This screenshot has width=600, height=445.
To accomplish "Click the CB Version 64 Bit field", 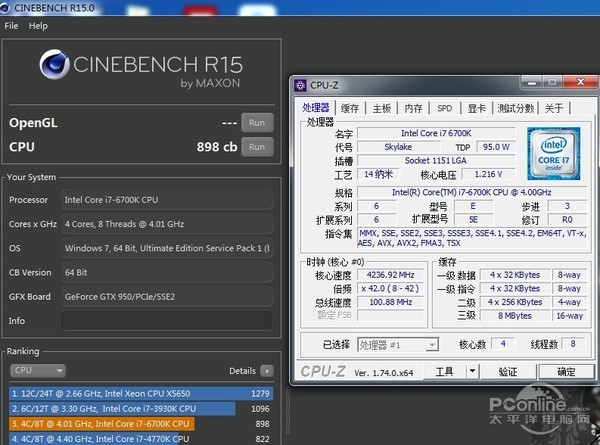I will (167, 272).
